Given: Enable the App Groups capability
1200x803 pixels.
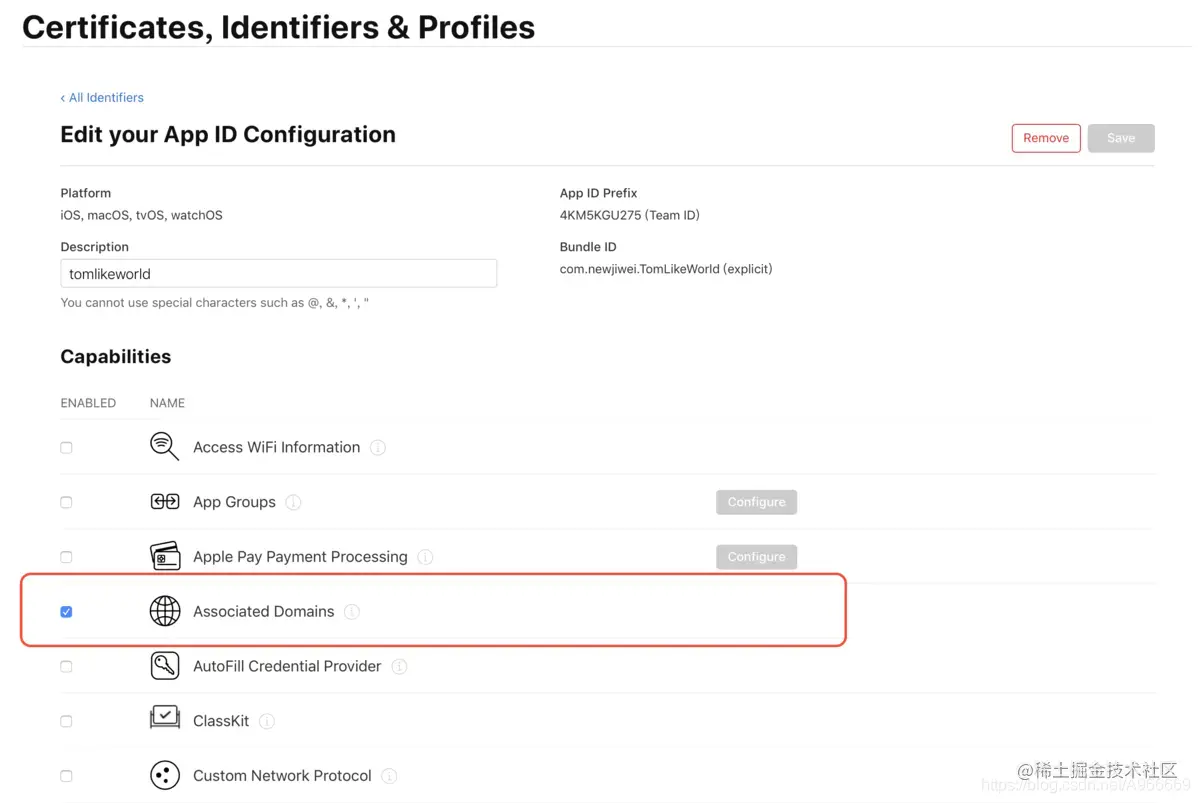Looking at the screenshot, I should tap(66, 502).
